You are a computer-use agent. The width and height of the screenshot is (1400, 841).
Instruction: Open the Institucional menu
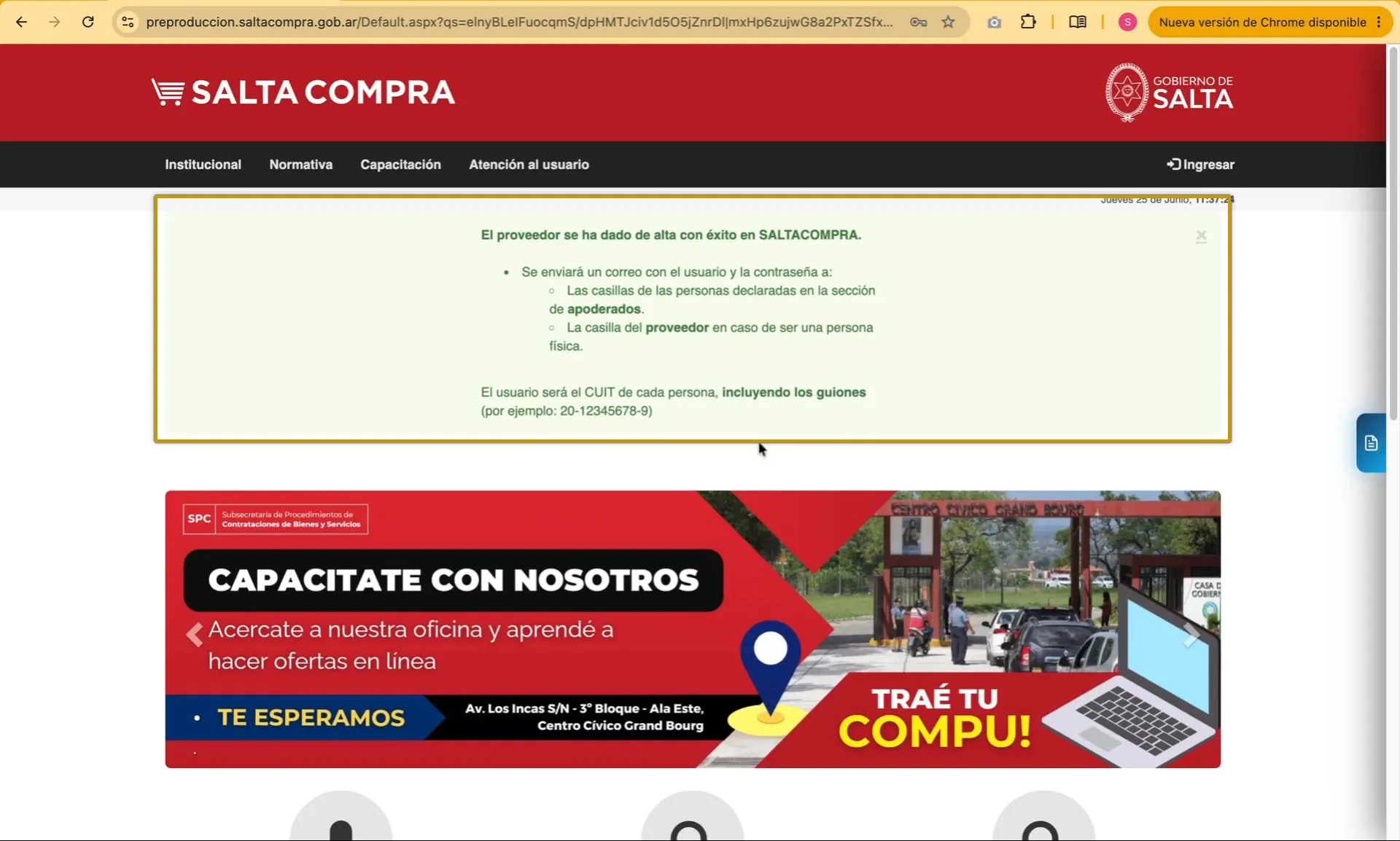pos(203,165)
